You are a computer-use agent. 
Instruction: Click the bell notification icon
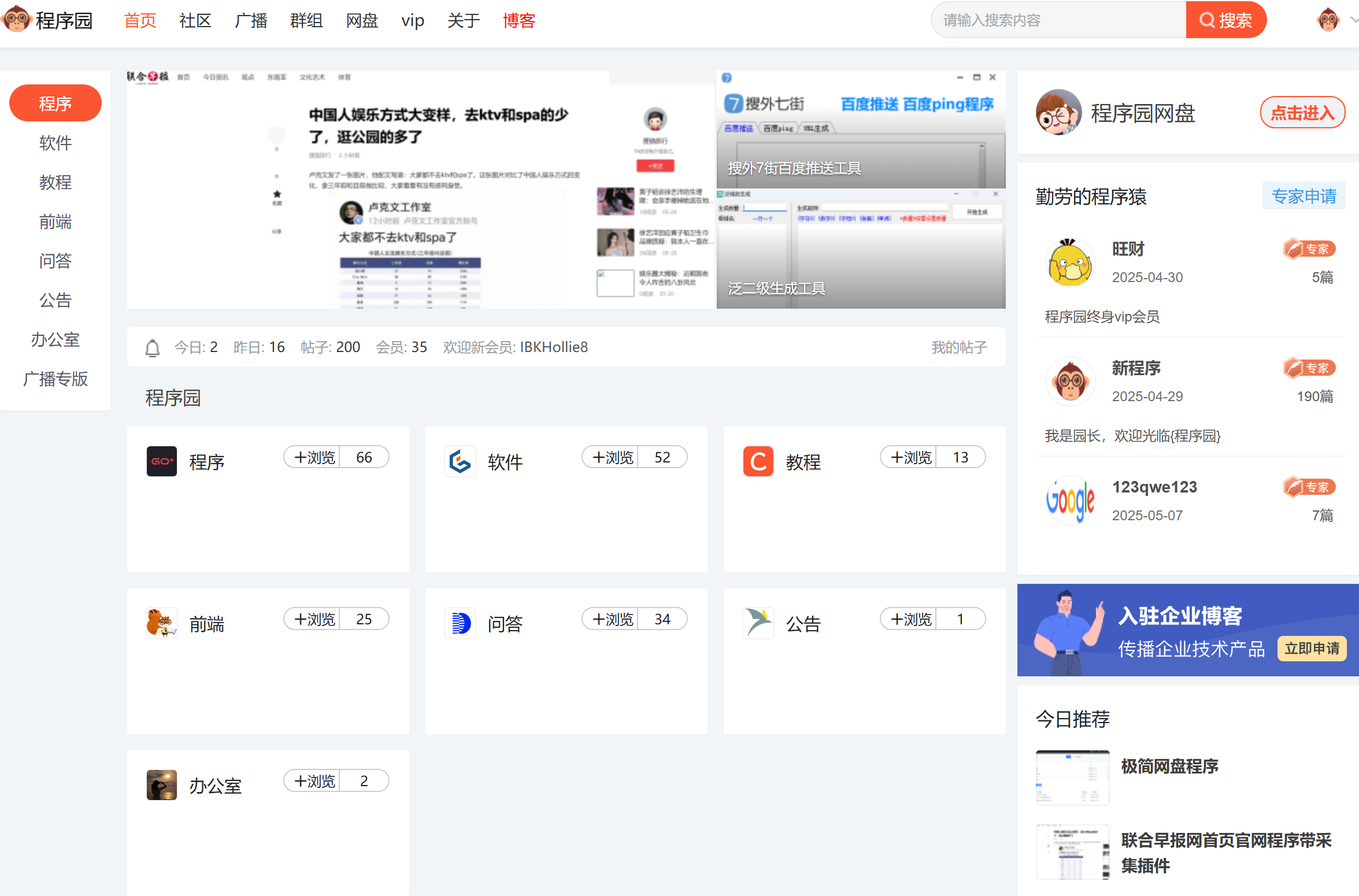pos(153,348)
